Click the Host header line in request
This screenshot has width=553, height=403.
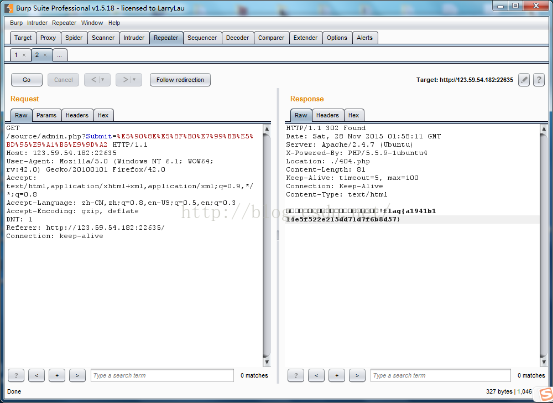pos(61,153)
